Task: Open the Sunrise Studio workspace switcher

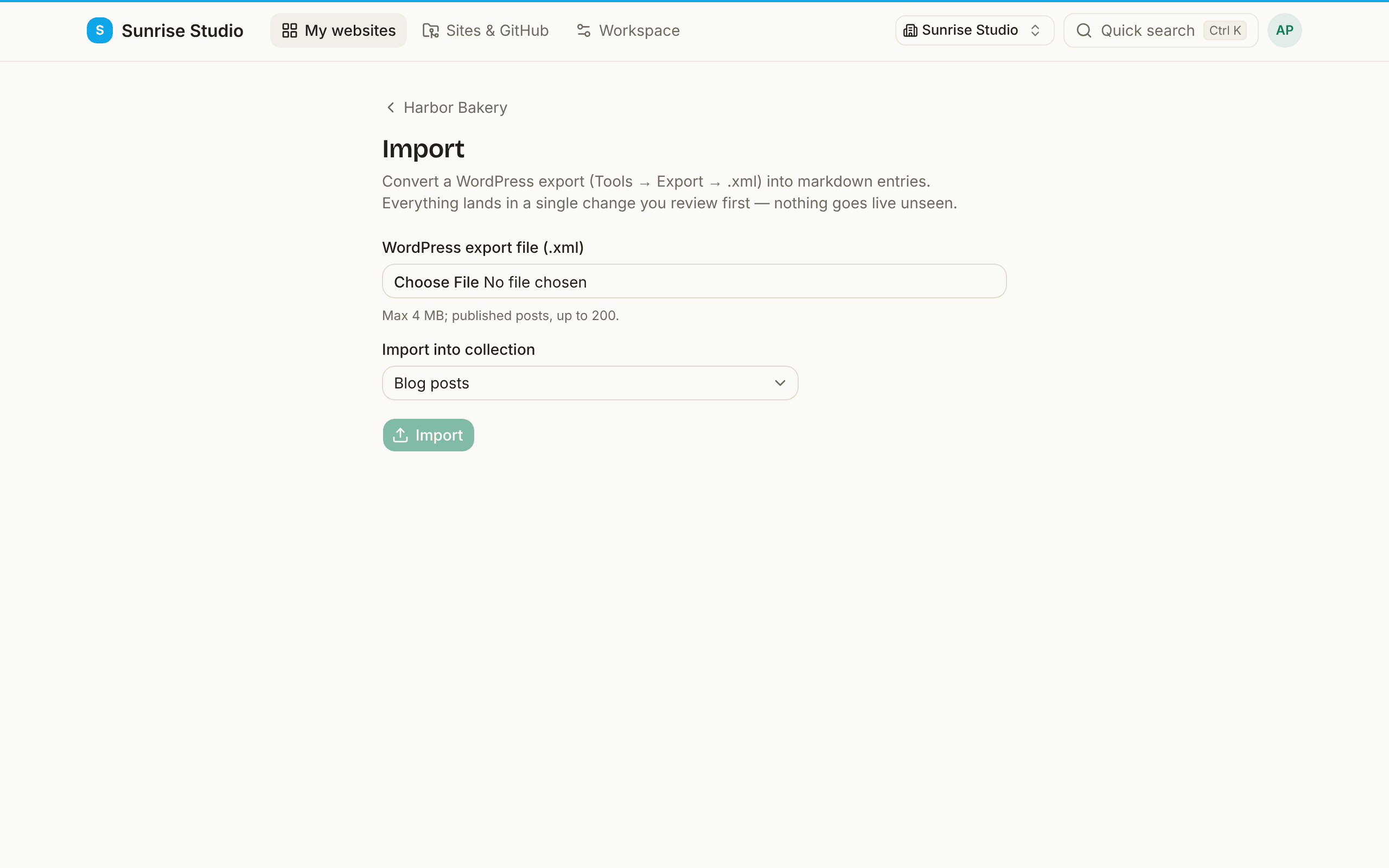Action: click(974, 30)
